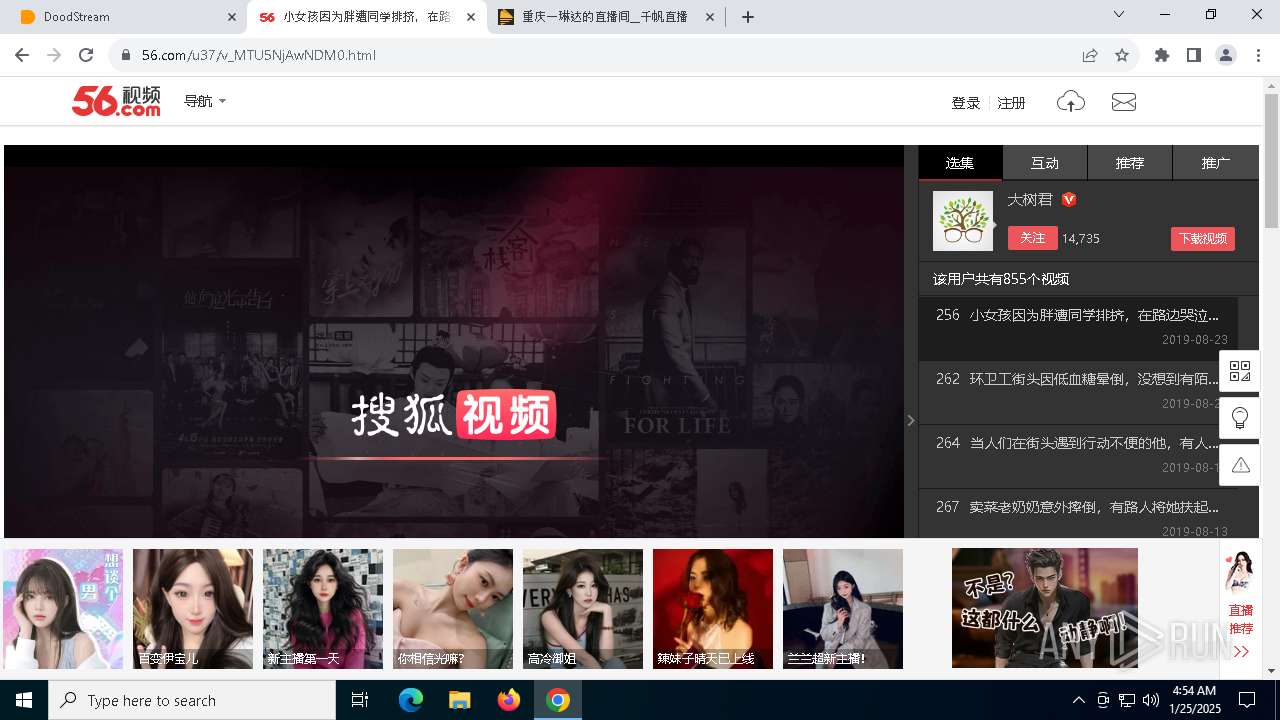The height and width of the screenshot is (720, 1280).
Task: Play video 256 小女孩因为胖遭同学排挤
Action: pyautogui.click(x=1078, y=327)
